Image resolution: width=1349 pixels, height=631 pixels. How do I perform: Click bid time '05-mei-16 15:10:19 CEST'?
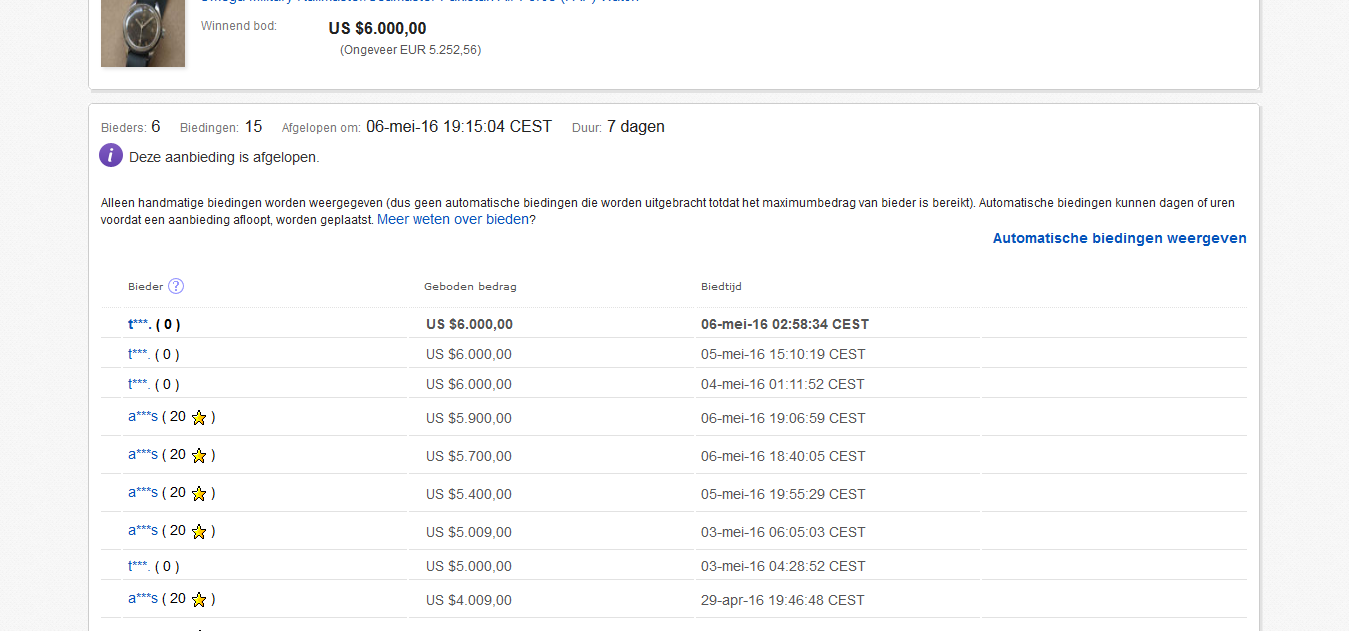(x=783, y=354)
